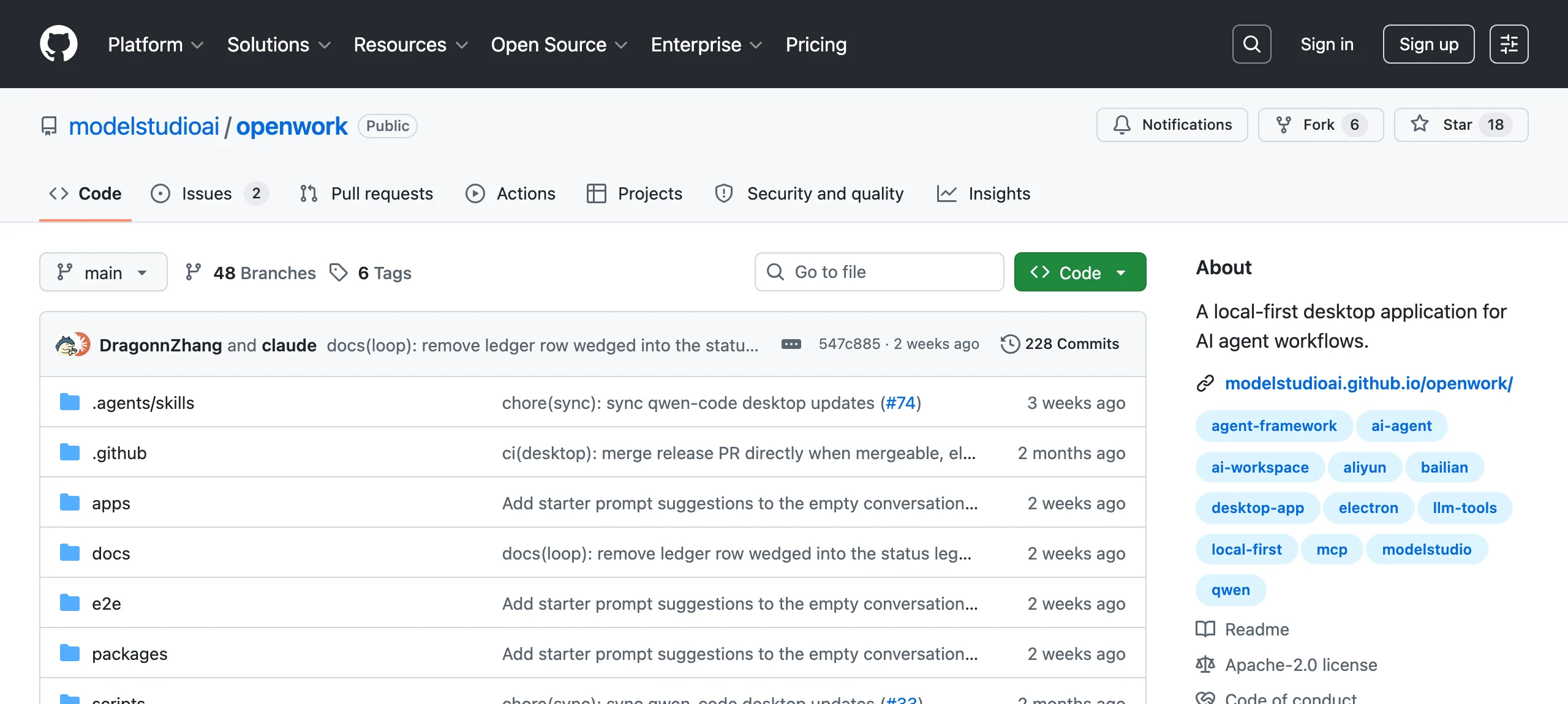Click the qwen topic tag
Image resolution: width=1568 pixels, height=704 pixels.
pyautogui.click(x=1231, y=590)
